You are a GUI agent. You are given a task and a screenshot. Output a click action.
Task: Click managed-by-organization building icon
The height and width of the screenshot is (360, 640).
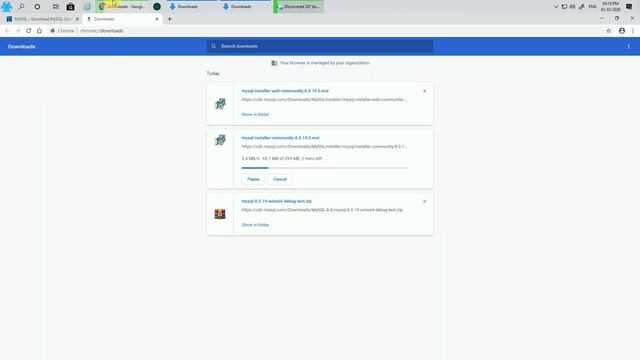(x=274, y=63)
